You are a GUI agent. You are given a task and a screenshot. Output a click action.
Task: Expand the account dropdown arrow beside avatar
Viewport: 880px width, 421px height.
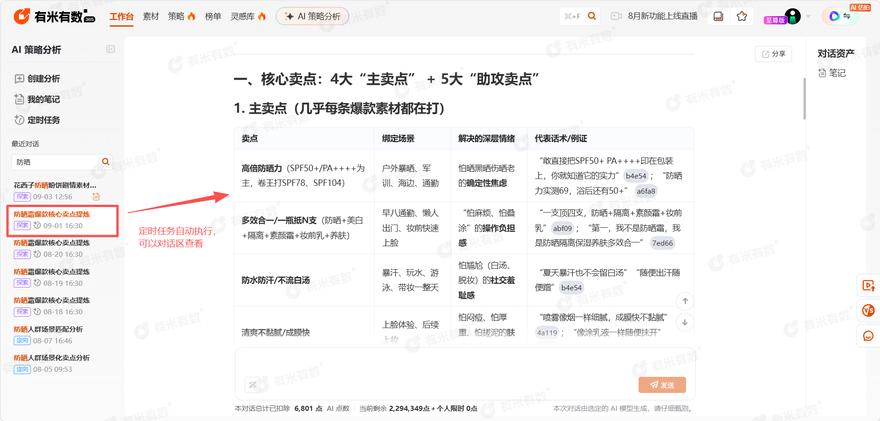pyautogui.click(x=808, y=17)
